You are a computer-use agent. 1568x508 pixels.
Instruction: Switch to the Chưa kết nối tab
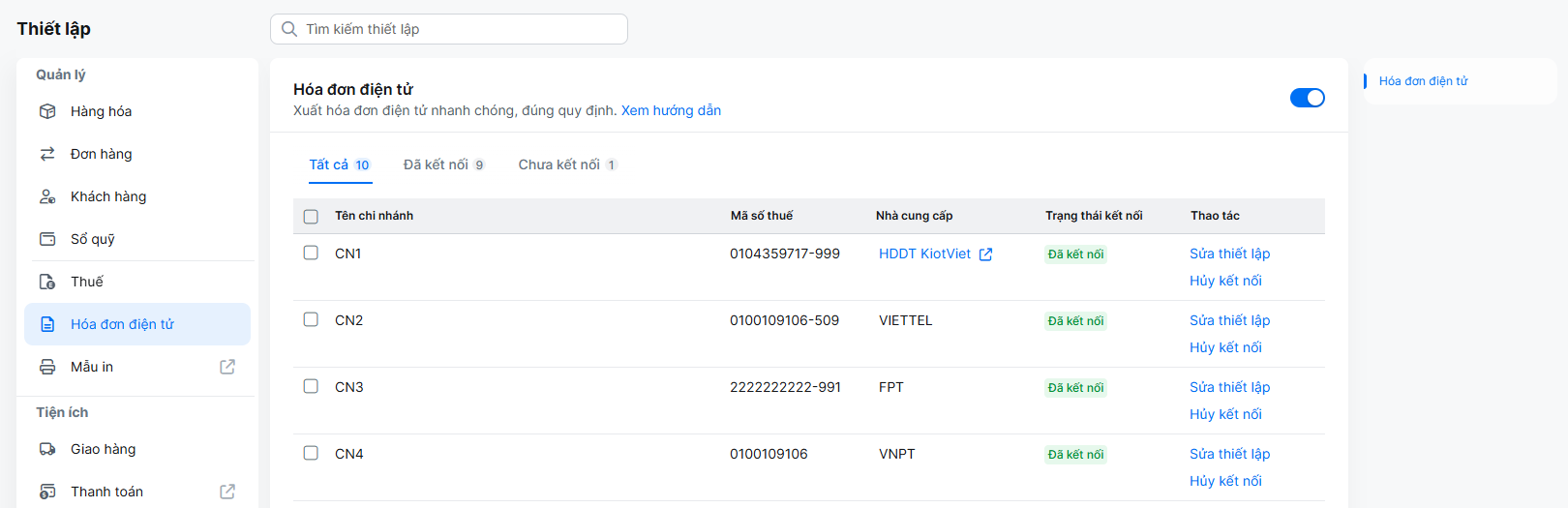(x=567, y=164)
